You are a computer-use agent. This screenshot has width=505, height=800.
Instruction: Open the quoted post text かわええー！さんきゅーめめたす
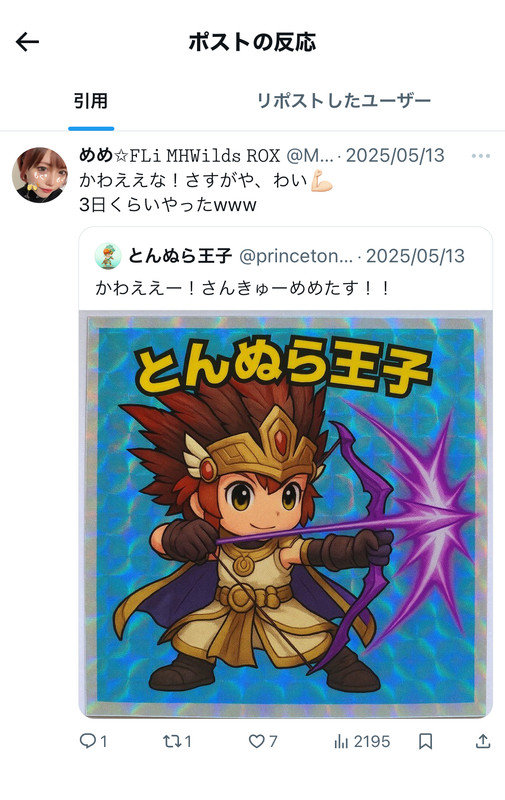click(242, 288)
